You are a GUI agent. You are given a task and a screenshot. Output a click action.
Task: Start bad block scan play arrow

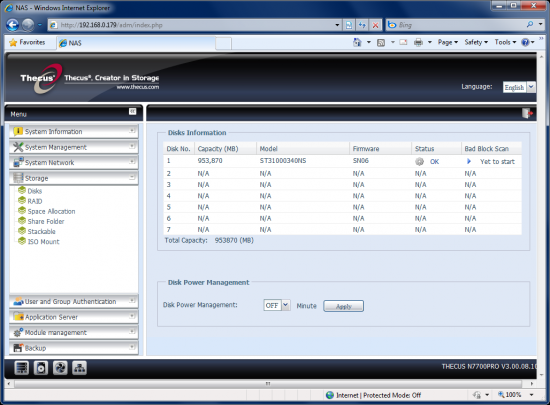469,161
